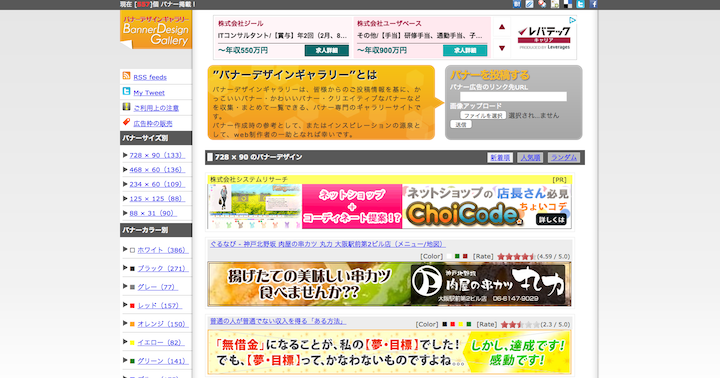Screen dimensions: 720x378
Task: Sort banners by 人気順
Action: 530,158
